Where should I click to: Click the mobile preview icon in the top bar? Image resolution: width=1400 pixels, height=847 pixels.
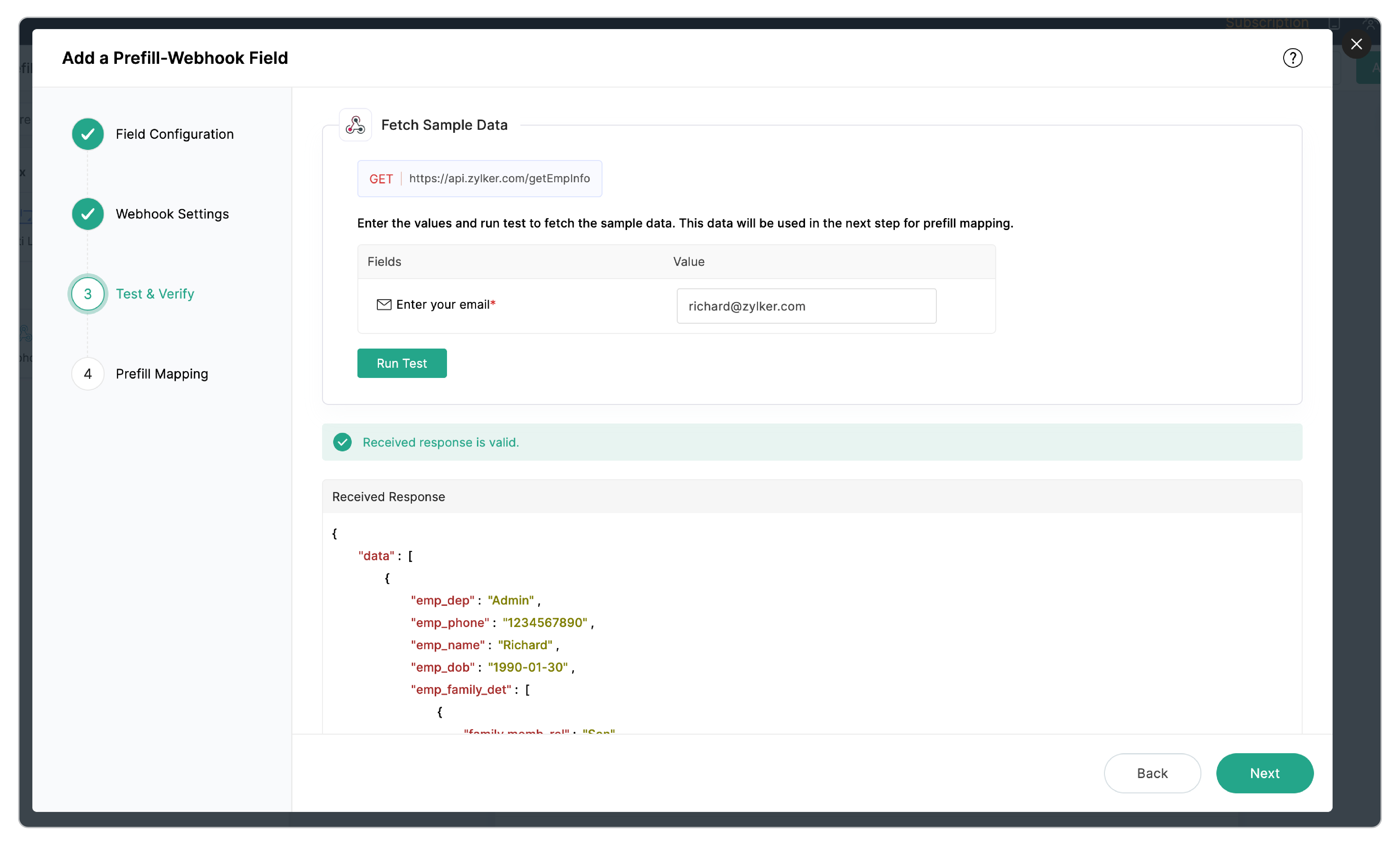1334,24
